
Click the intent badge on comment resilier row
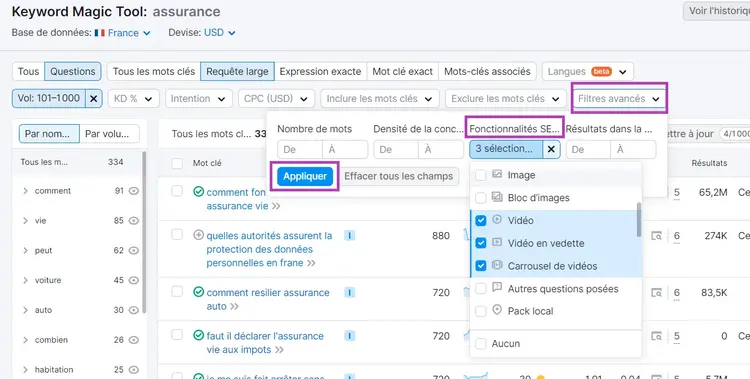[350, 292]
